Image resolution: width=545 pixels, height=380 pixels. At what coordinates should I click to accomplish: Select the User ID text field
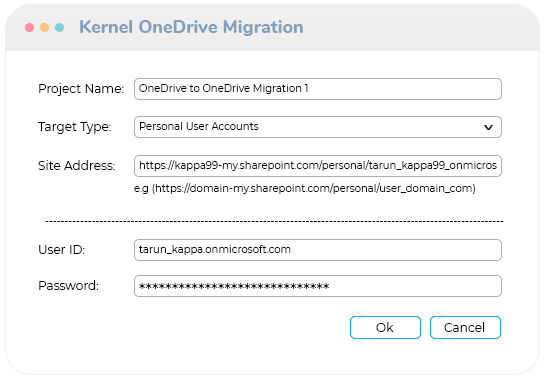318,250
